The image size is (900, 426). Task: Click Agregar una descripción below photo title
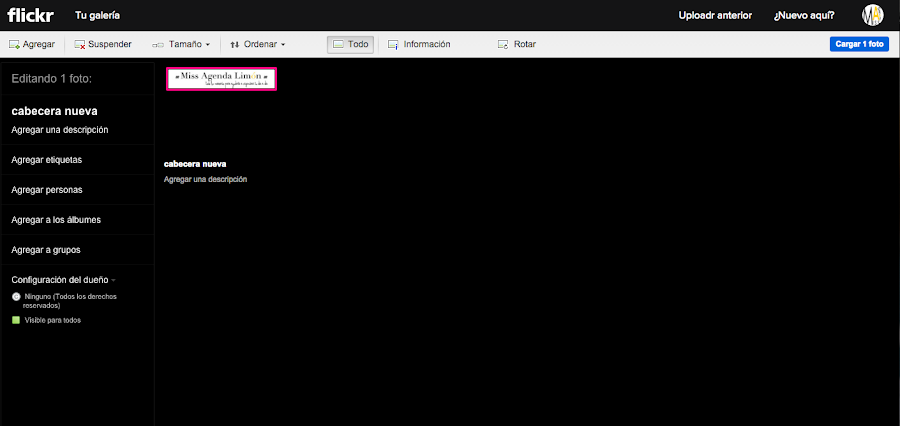click(205, 179)
